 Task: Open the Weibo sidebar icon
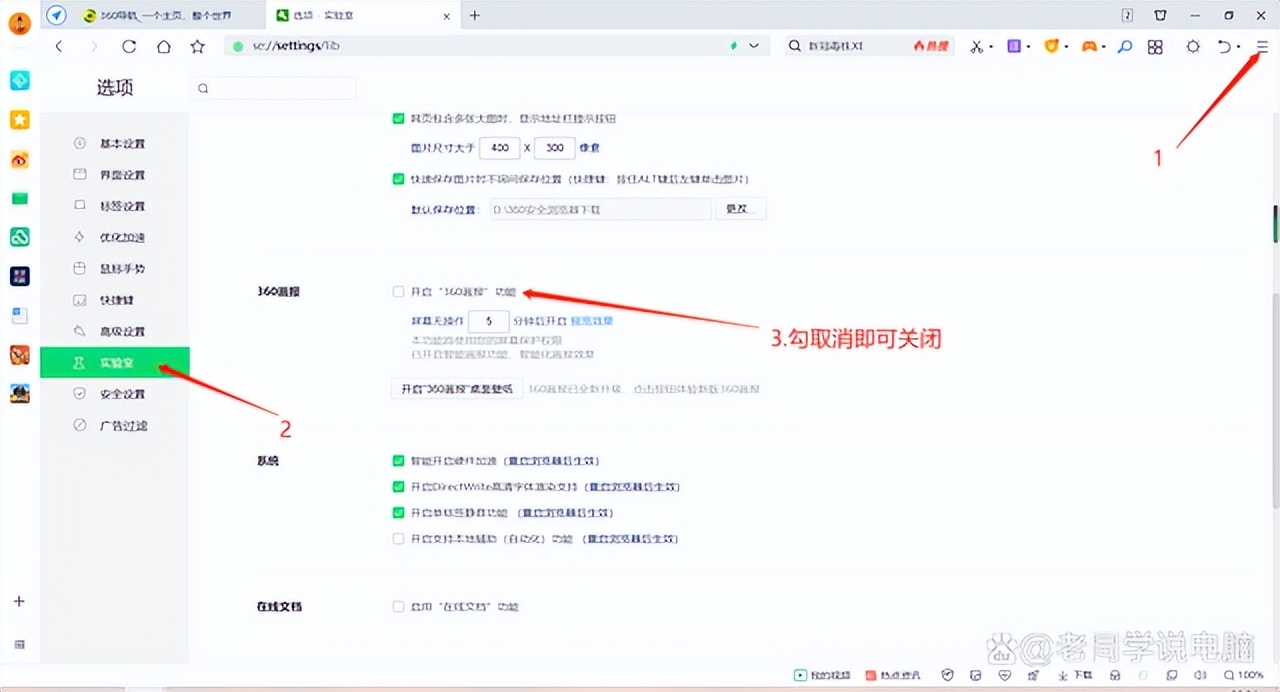pyautogui.click(x=20, y=159)
